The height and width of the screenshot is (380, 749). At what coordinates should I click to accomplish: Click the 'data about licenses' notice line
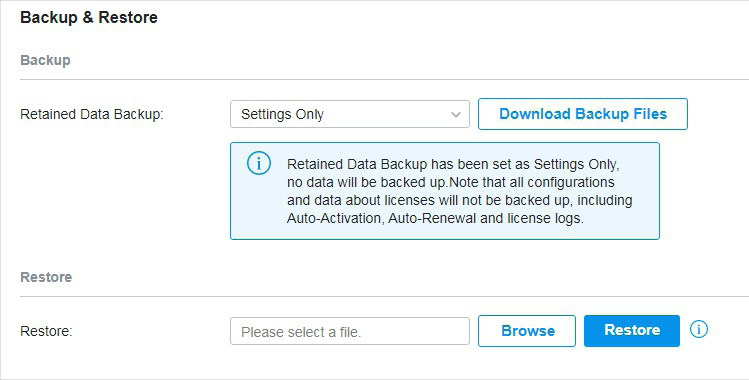click(x=460, y=201)
